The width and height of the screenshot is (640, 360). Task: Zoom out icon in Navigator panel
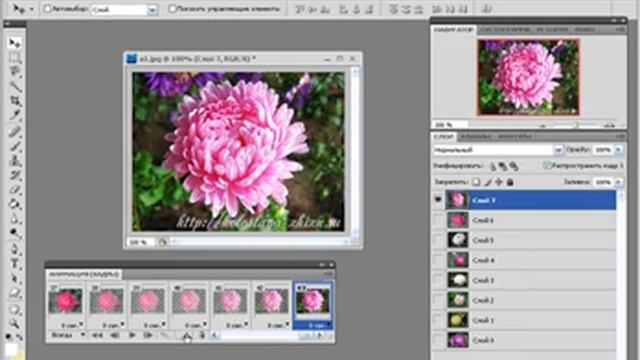click(543, 125)
